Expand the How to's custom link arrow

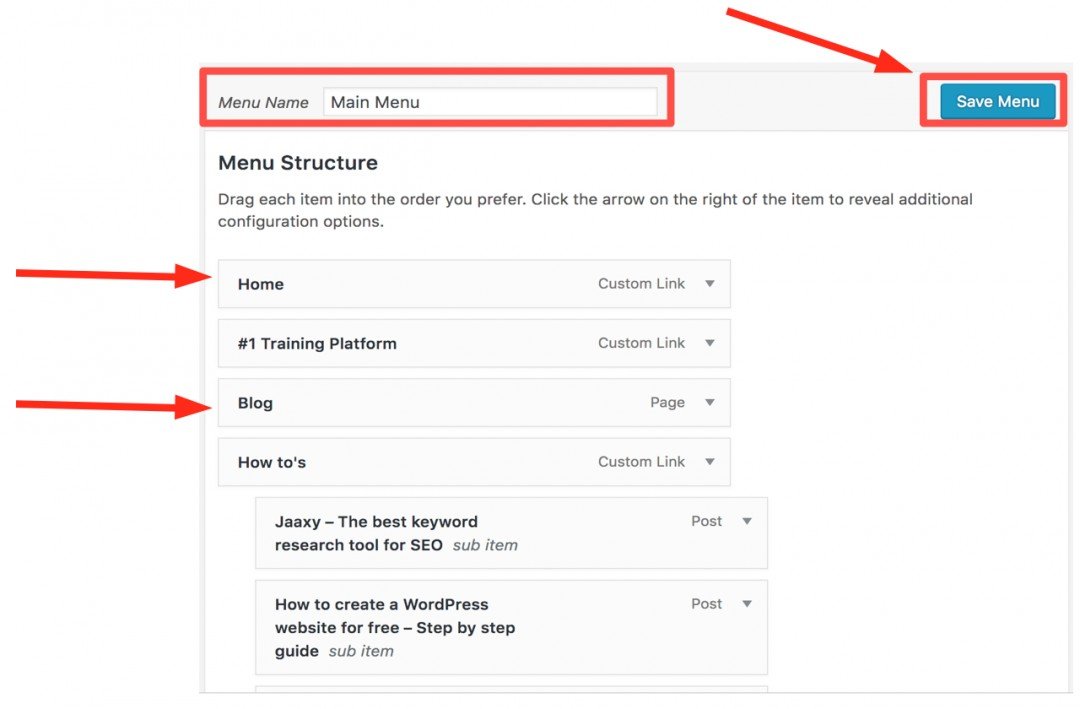[x=710, y=462]
